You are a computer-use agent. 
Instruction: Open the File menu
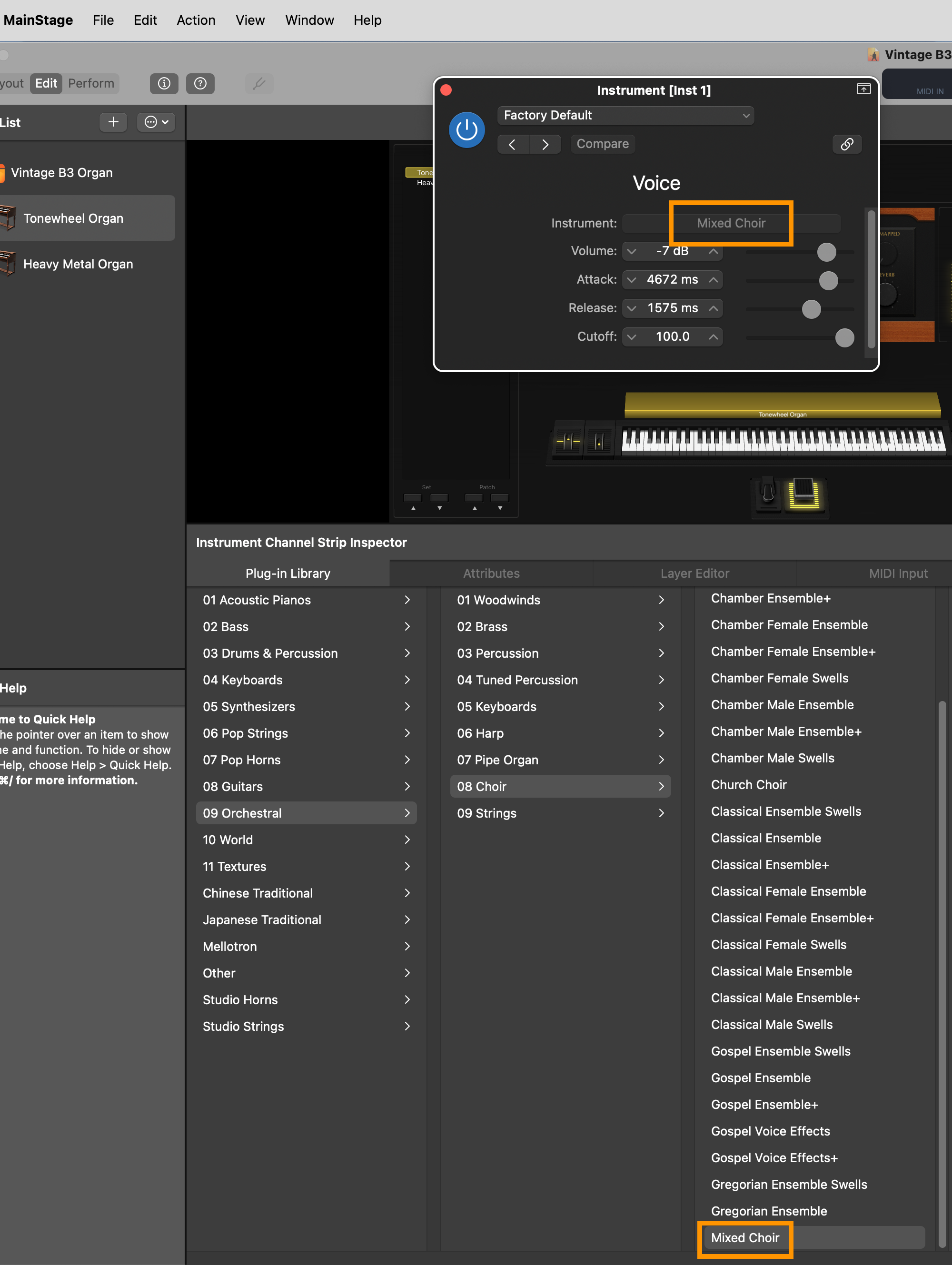pyautogui.click(x=103, y=20)
